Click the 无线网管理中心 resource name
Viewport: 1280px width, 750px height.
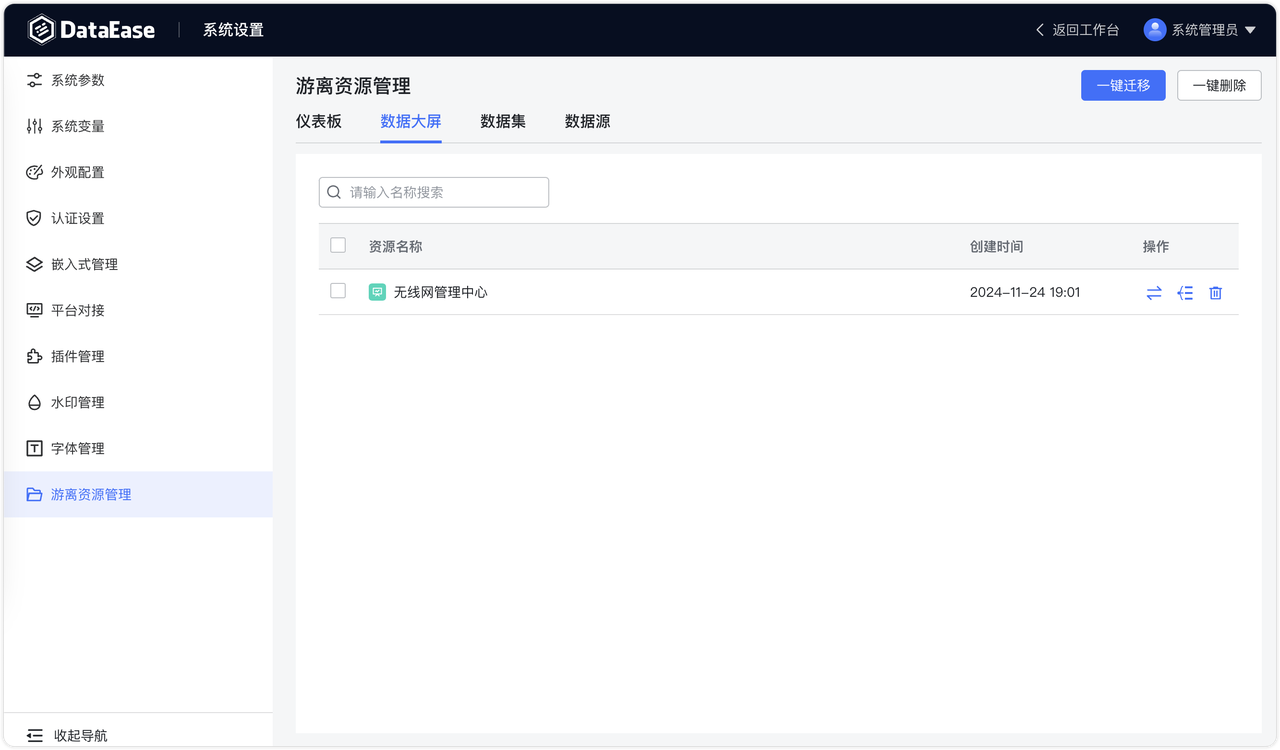[441, 292]
